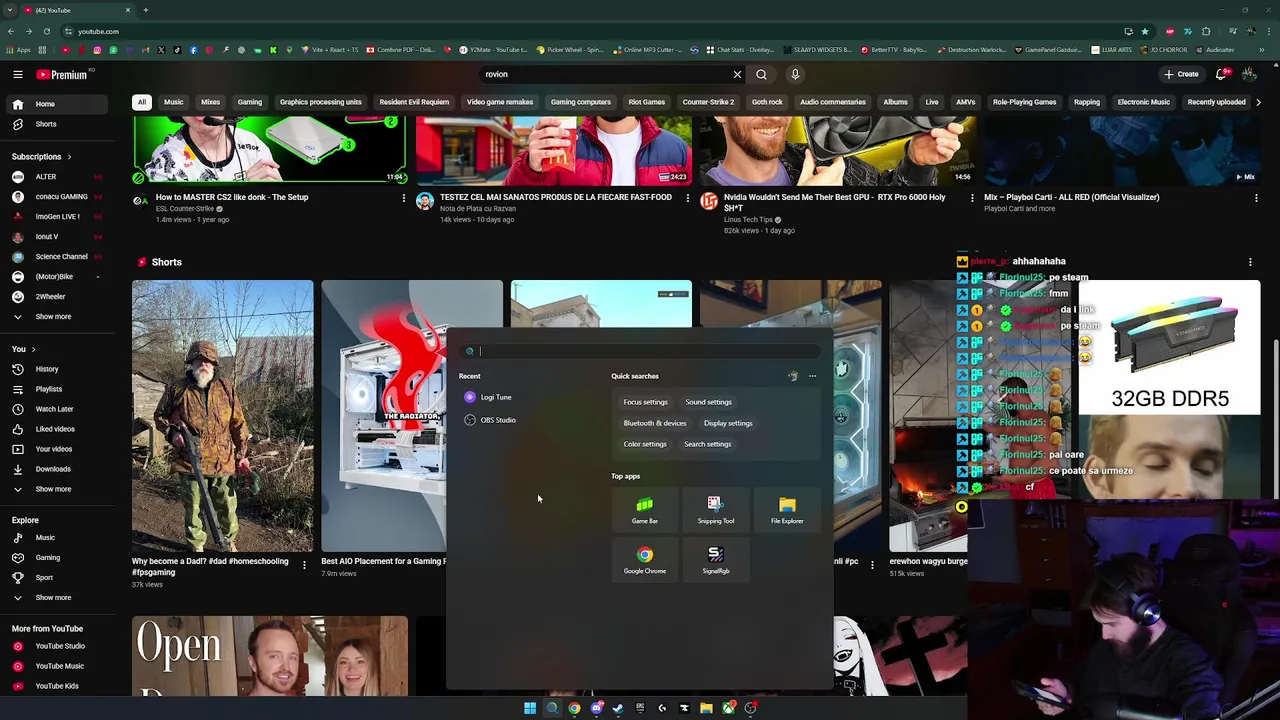The height and width of the screenshot is (720, 1280).
Task: Open Windows Start button on taskbar
Action: [x=530, y=708]
